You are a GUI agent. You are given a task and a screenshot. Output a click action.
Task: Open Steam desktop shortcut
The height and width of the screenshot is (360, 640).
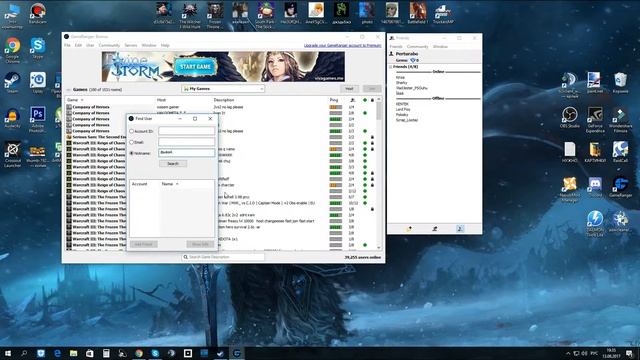pos(12,82)
